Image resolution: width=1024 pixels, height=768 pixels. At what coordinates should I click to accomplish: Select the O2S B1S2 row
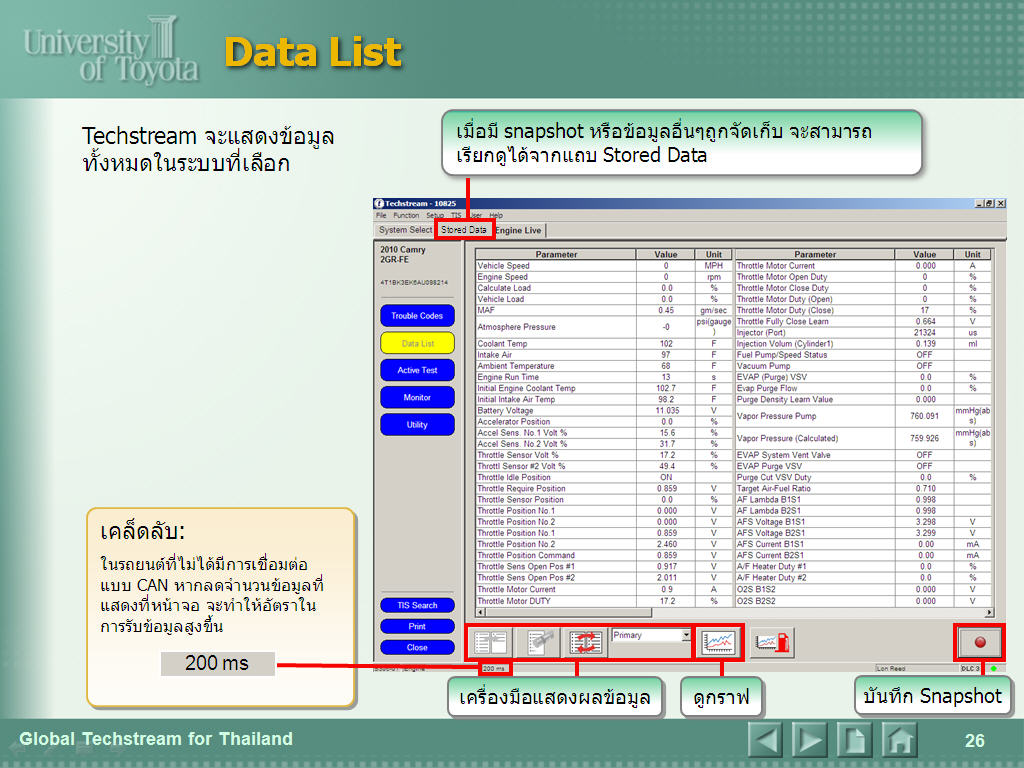point(863,589)
